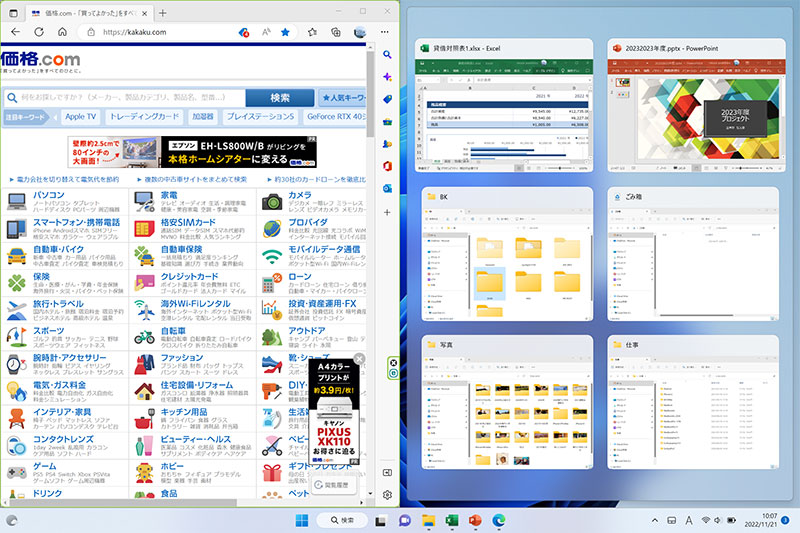The image size is (800, 533).
Task: Select the ごみ箱 window thumbnail
Action: coord(693,254)
